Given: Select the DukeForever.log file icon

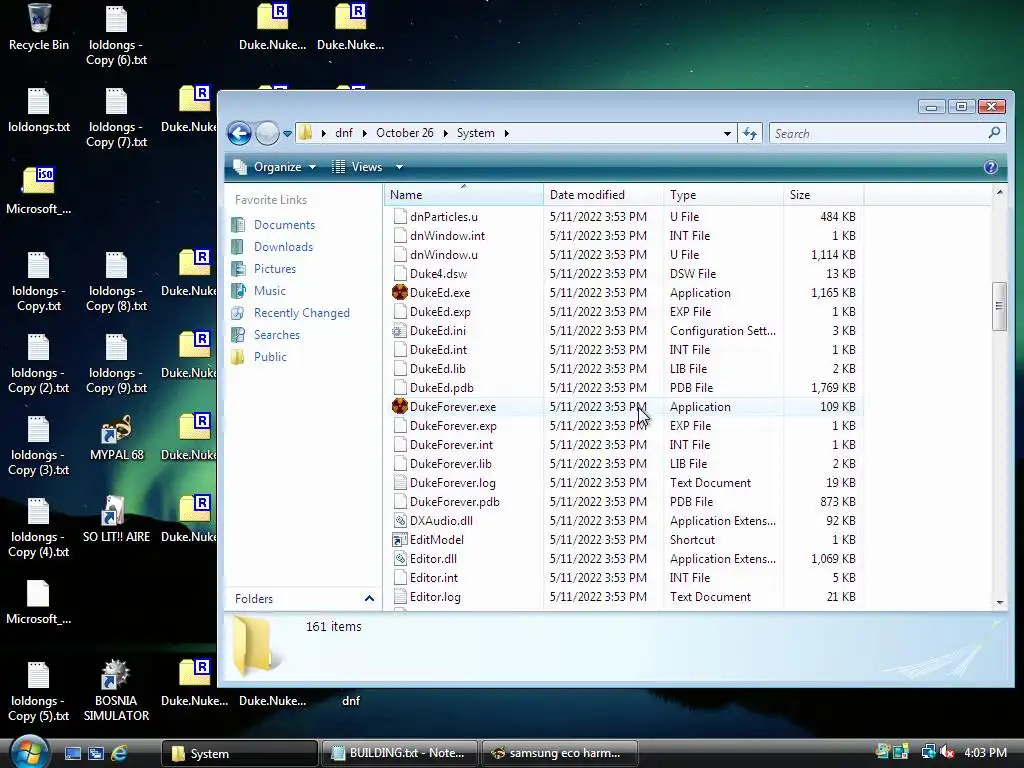Looking at the screenshot, I should click(x=400, y=483).
